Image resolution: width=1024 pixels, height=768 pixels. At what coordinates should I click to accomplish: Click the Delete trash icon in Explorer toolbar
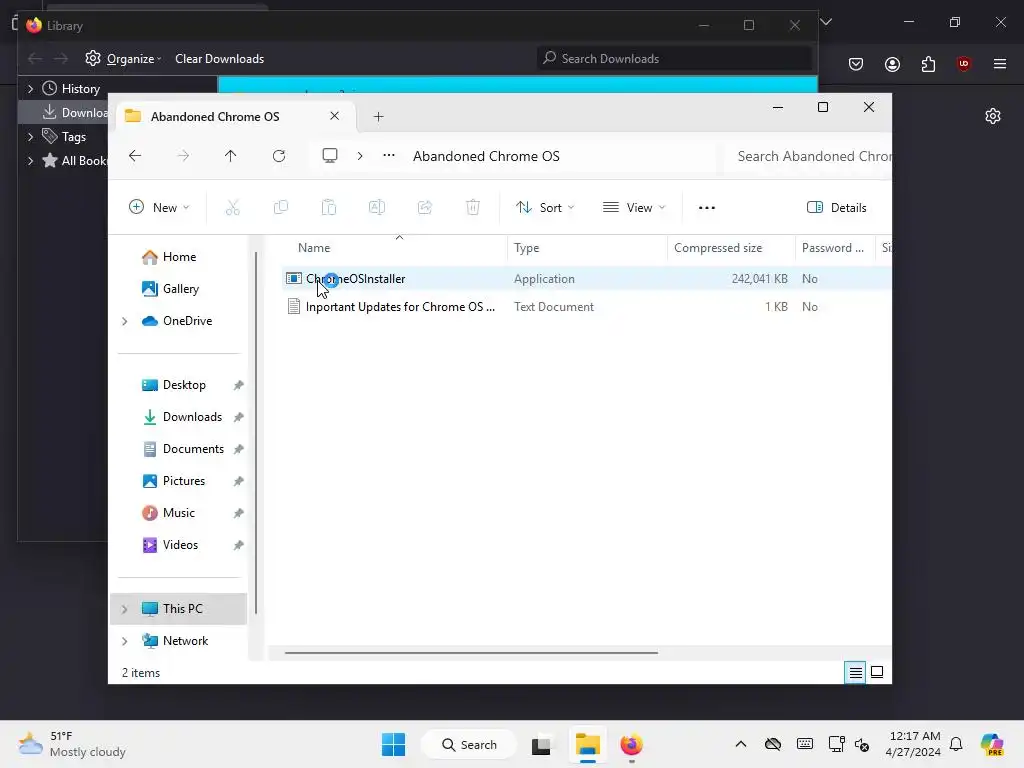coord(473,208)
